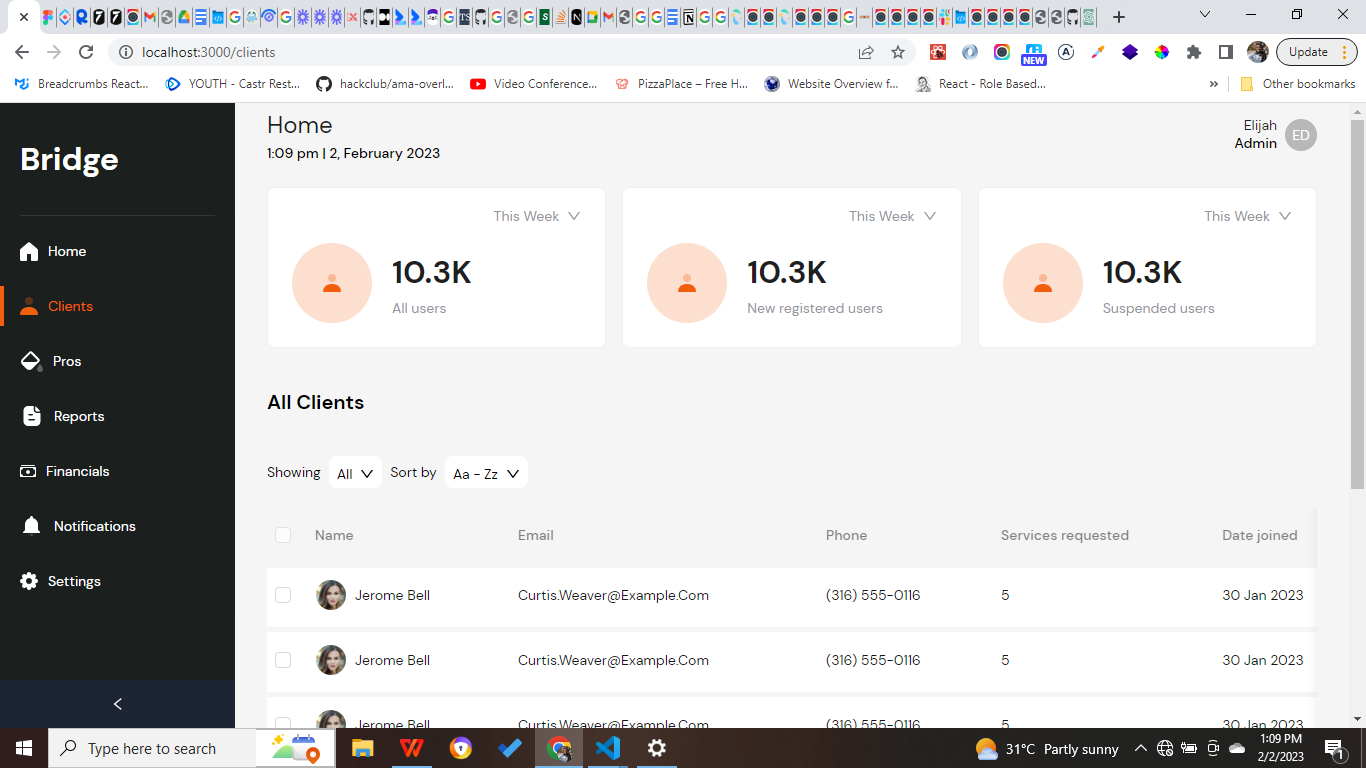Select Reports in the sidebar menu
The width and height of the screenshot is (1366, 768).
coord(79,416)
